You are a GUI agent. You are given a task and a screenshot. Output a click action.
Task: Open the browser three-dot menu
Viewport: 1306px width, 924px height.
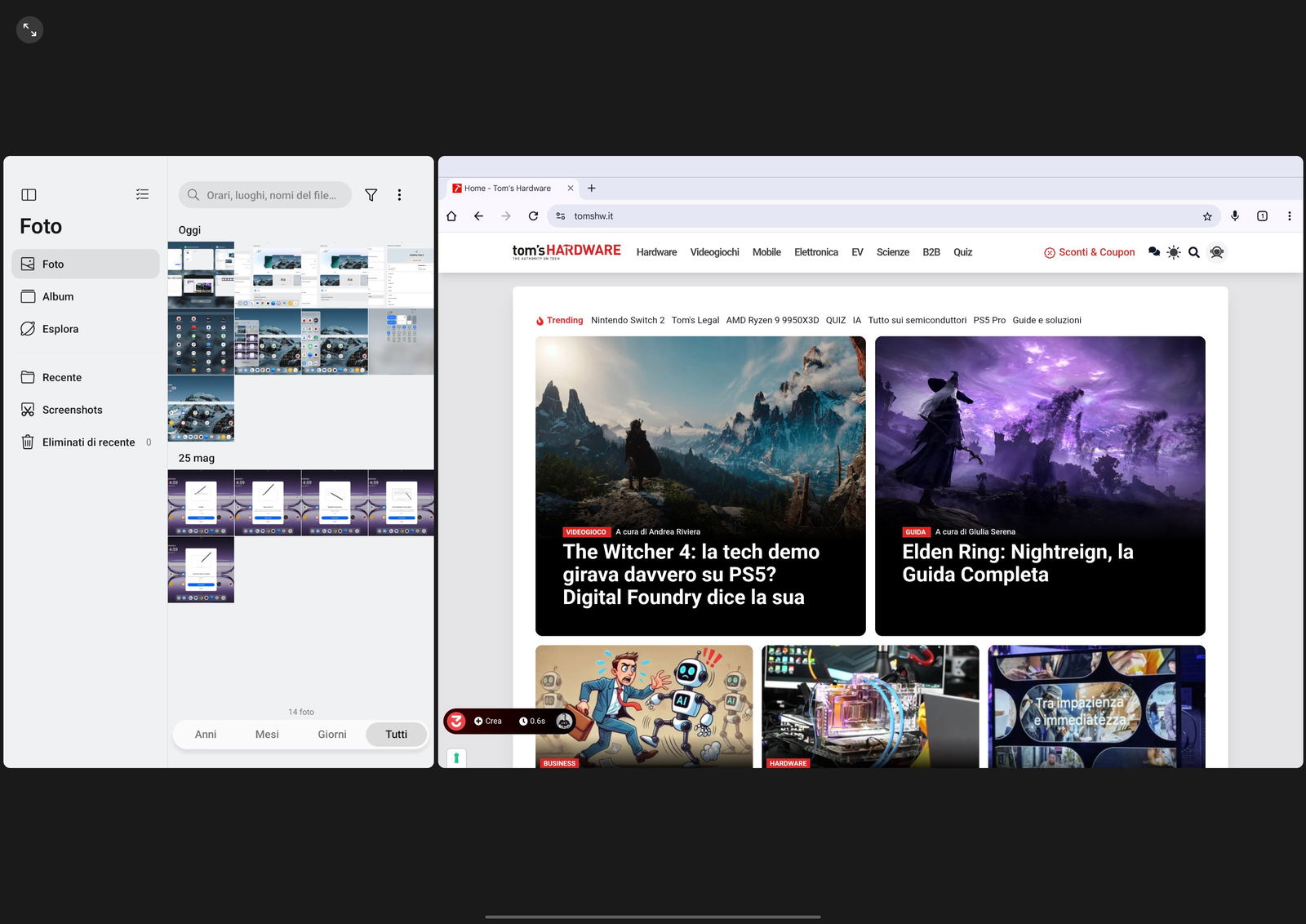[x=1290, y=216]
